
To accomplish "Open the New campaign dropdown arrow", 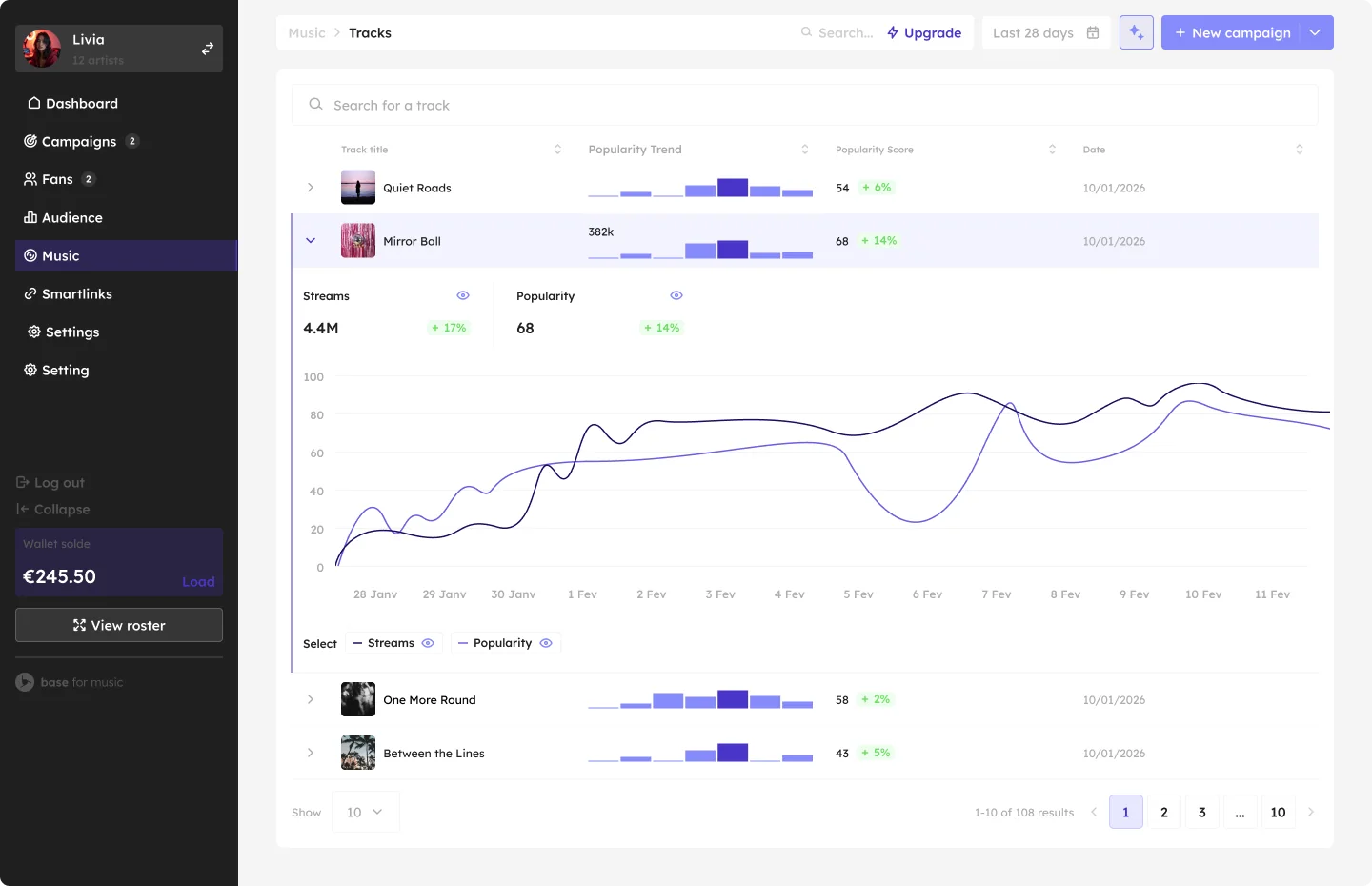I will [1315, 32].
